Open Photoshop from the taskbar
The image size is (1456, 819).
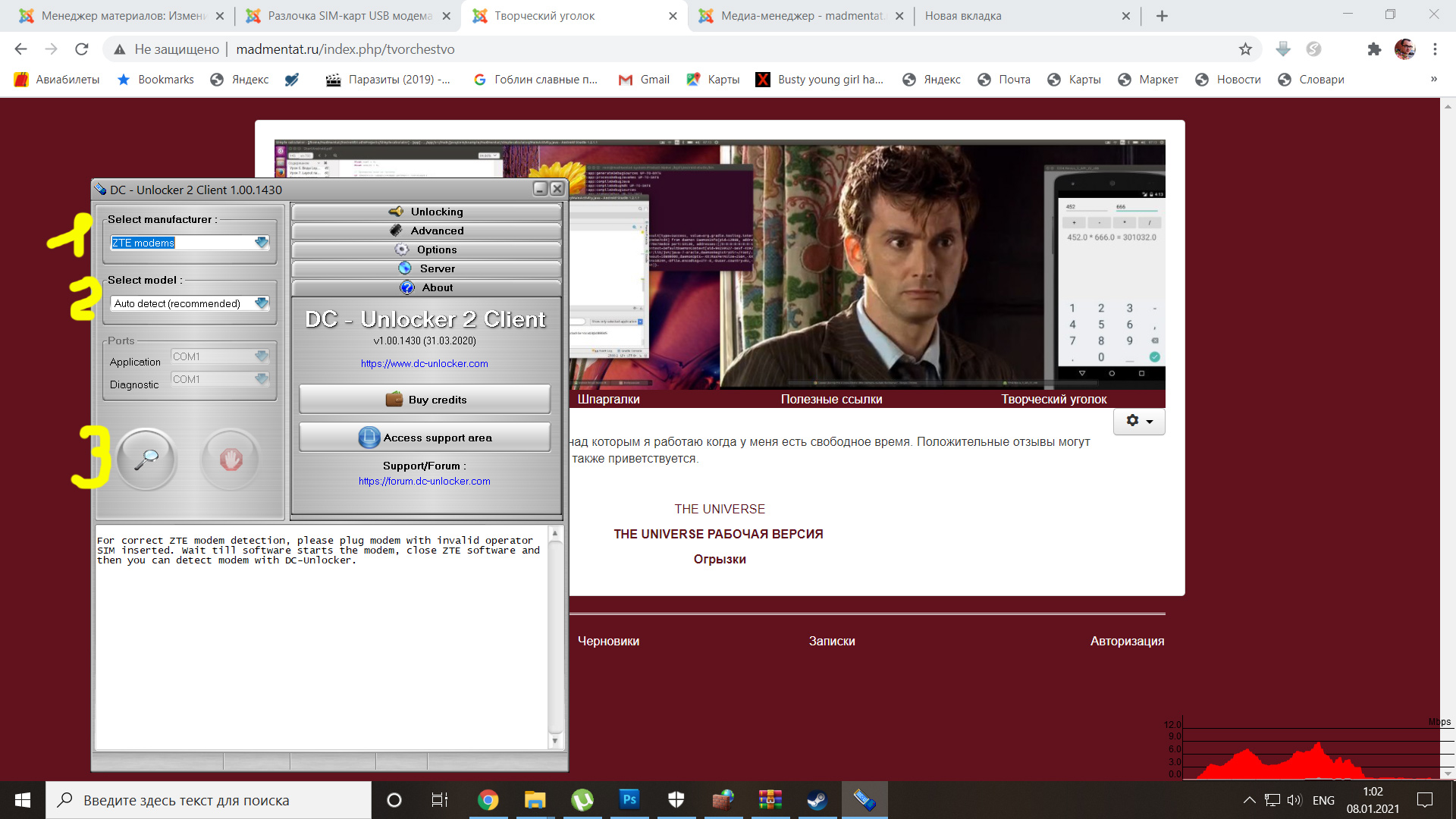(x=629, y=800)
